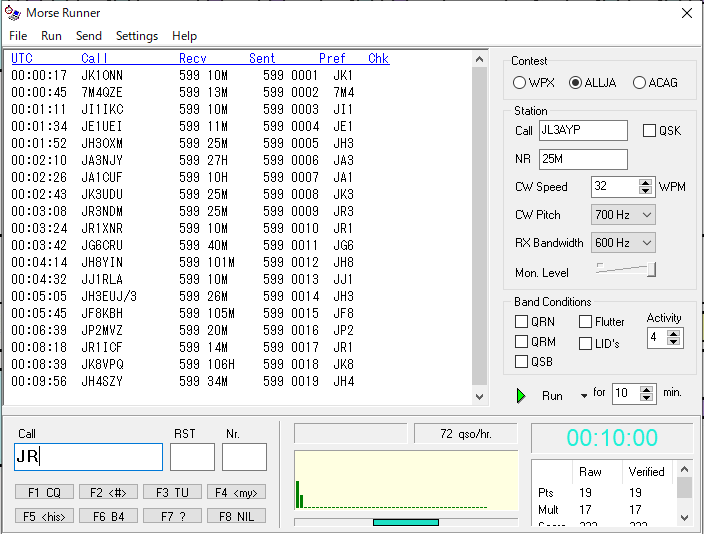The width and height of the screenshot is (704, 534).
Task: Click the Nr. entry field
Action: [244, 457]
